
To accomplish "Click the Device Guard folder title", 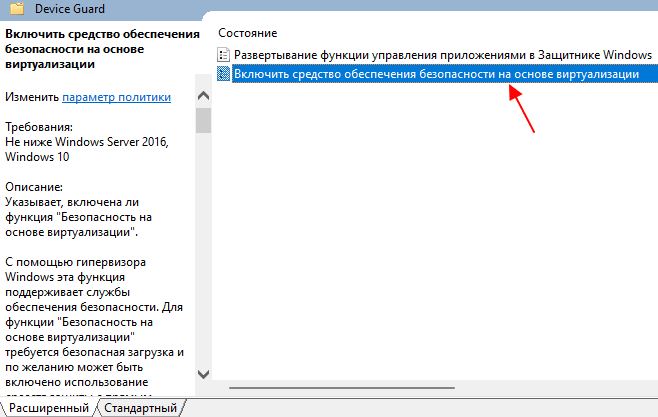I will 70,9.
